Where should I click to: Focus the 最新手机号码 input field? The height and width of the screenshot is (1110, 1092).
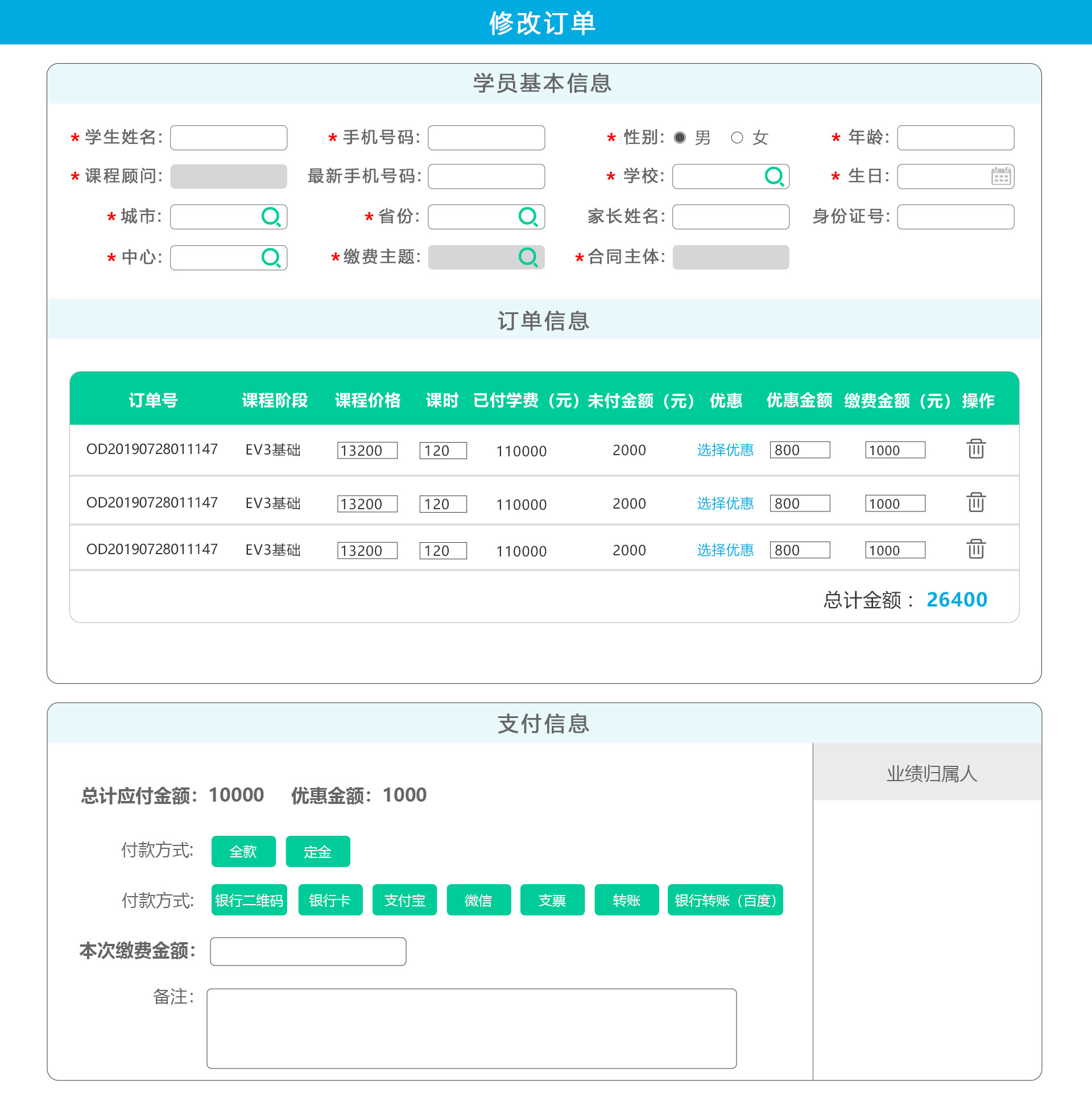click(x=486, y=177)
